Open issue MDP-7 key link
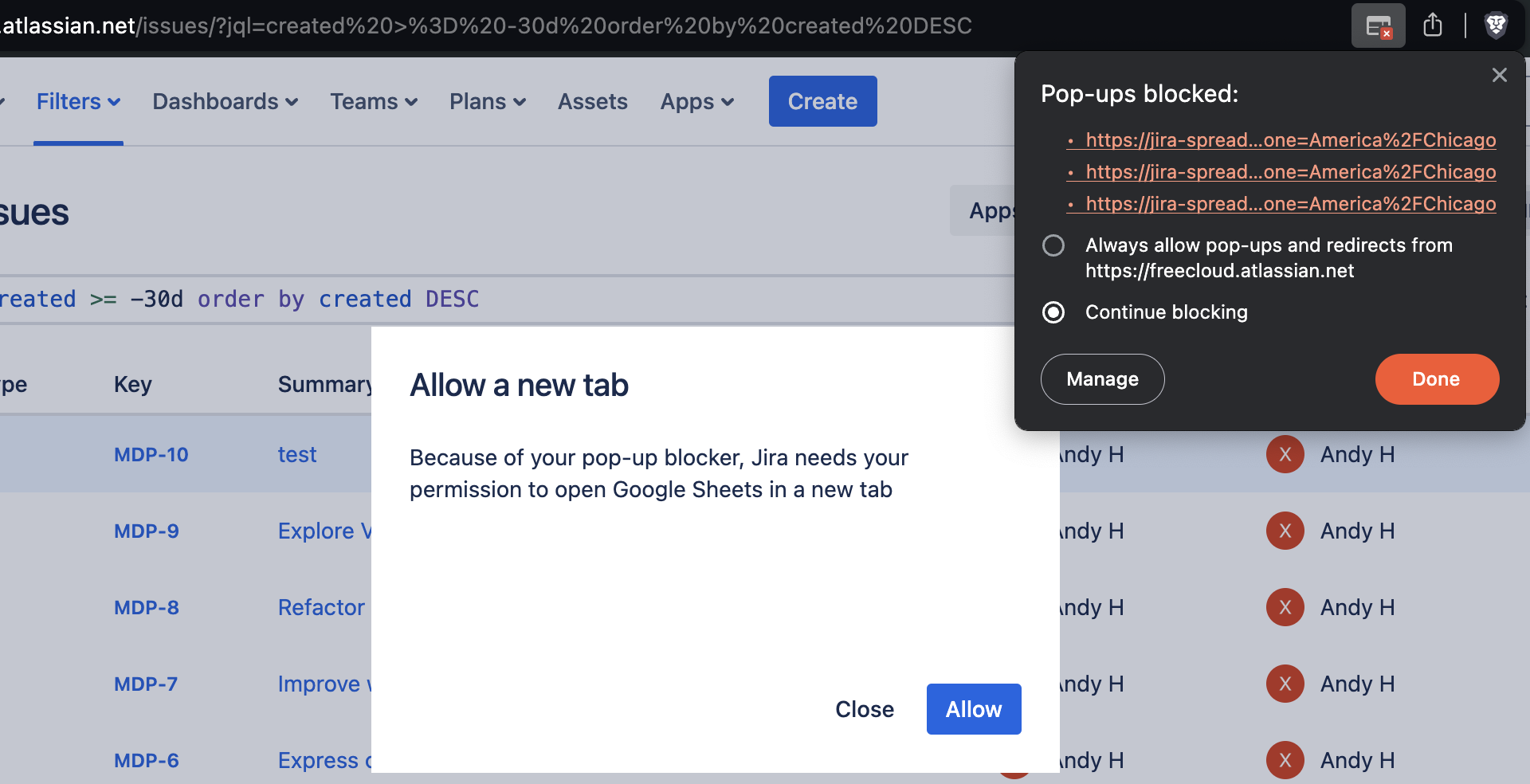1530x784 pixels. pyautogui.click(x=146, y=684)
